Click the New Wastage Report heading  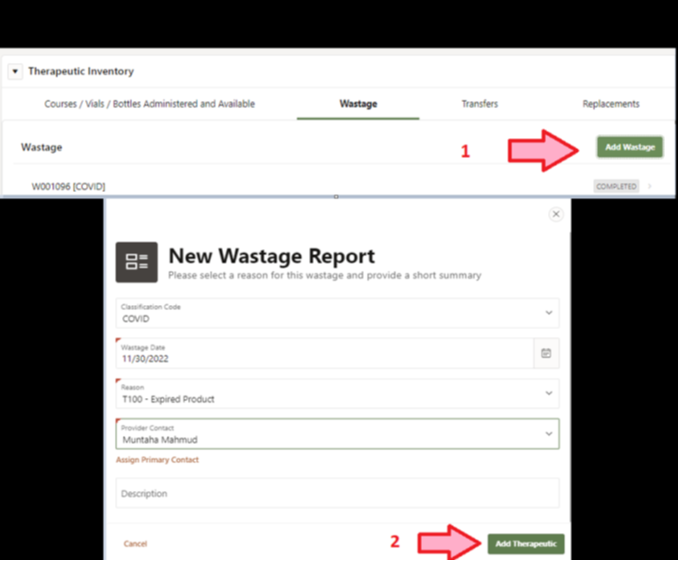(272, 256)
